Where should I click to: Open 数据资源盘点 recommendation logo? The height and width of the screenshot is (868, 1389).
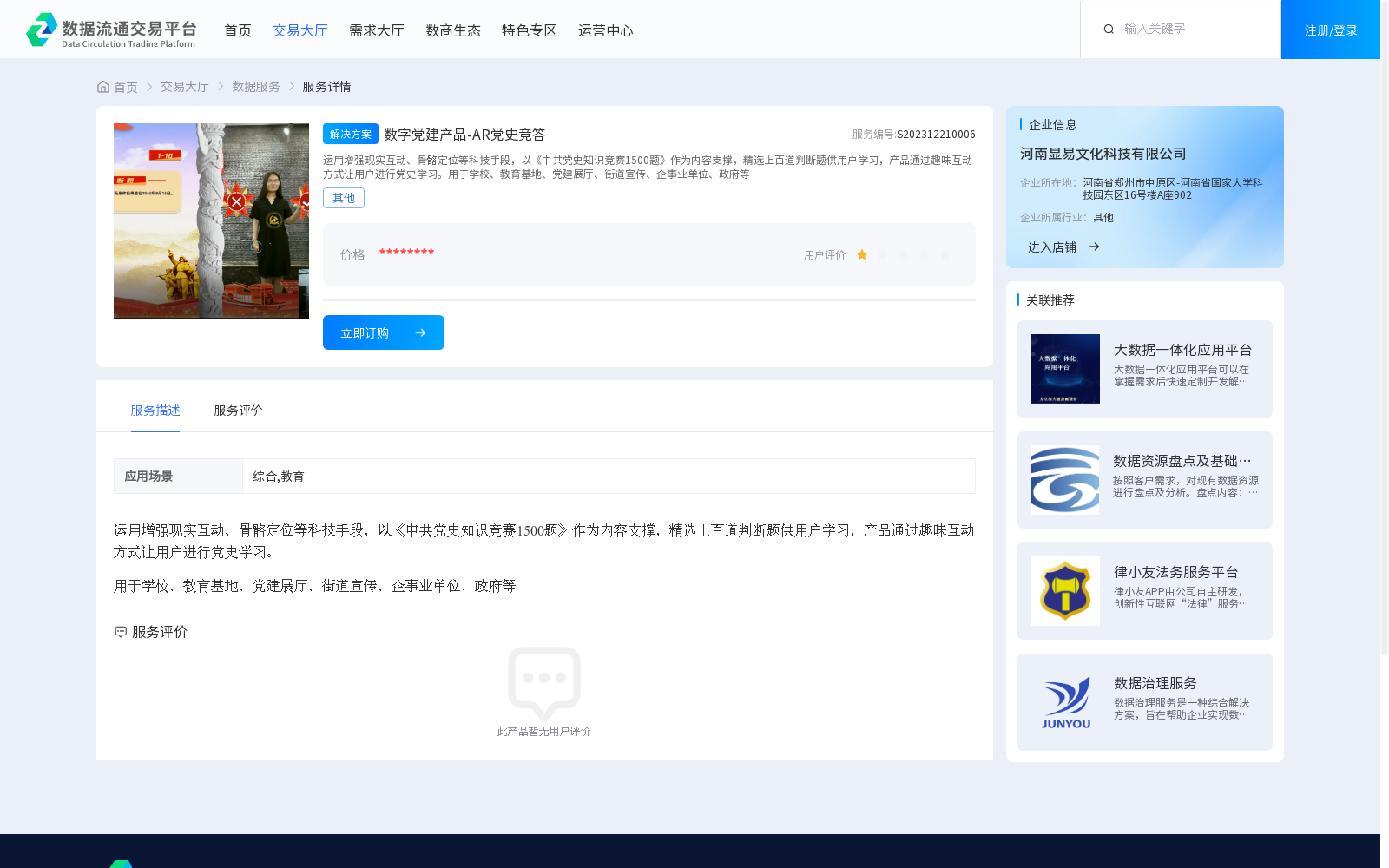pyautogui.click(x=1065, y=480)
